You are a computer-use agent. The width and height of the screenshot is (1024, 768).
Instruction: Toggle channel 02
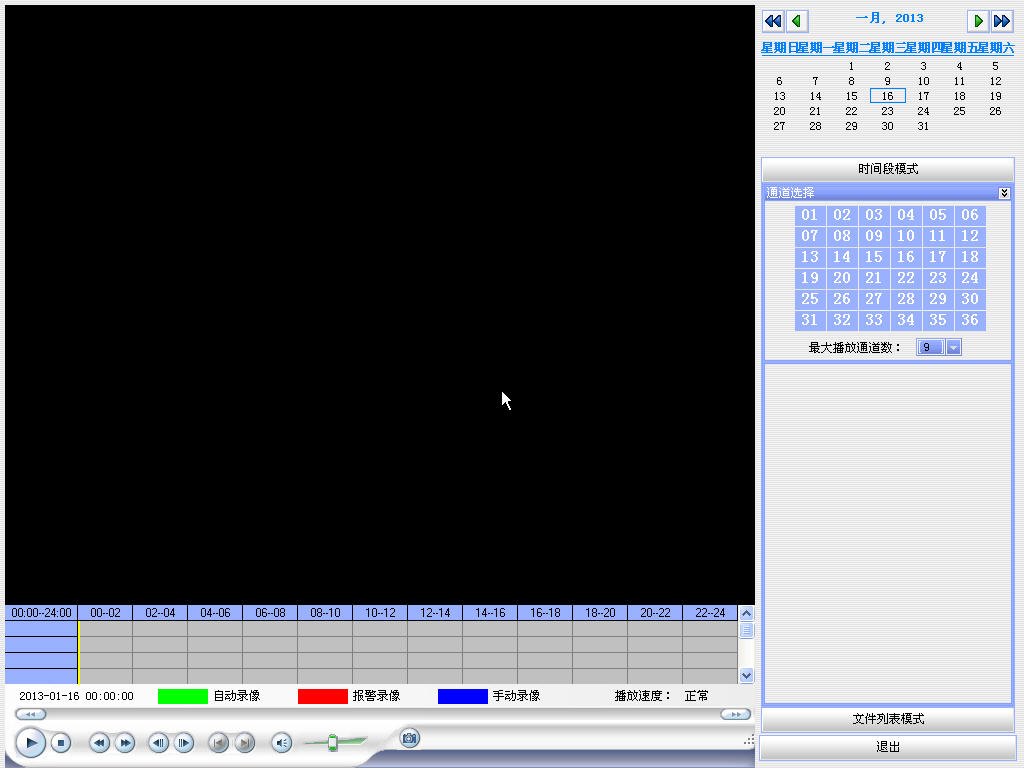[842, 215]
